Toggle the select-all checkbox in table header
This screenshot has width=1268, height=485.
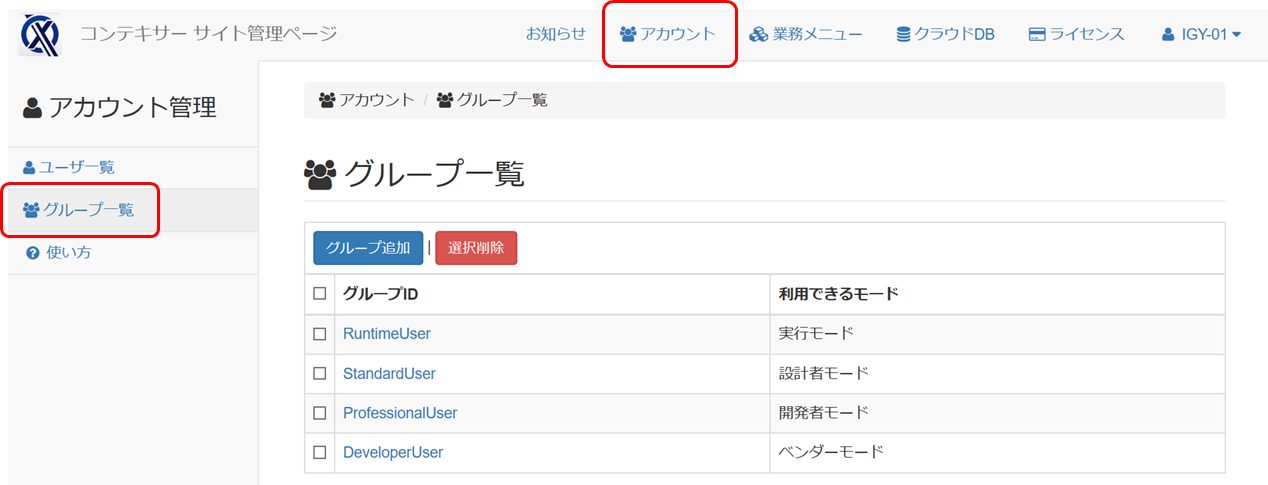[x=320, y=294]
